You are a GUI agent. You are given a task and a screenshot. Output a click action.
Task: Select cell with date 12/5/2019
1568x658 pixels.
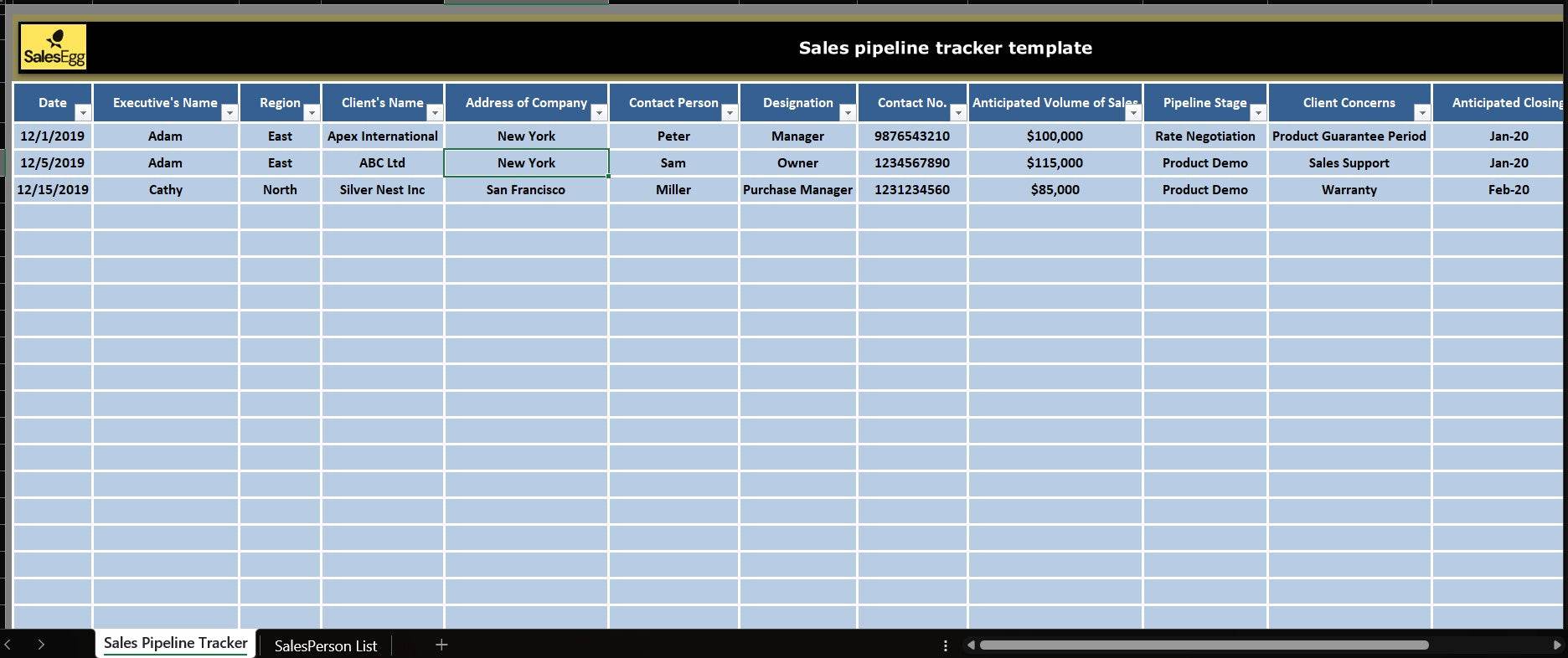53,162
